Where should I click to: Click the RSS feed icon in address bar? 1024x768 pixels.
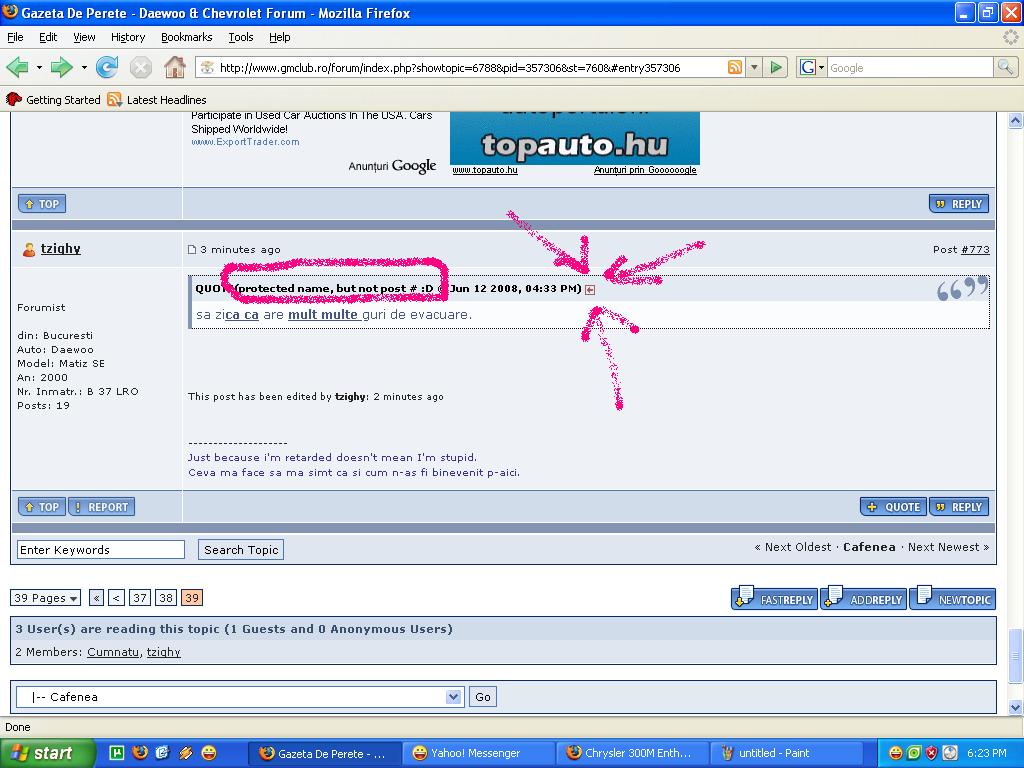735,68
